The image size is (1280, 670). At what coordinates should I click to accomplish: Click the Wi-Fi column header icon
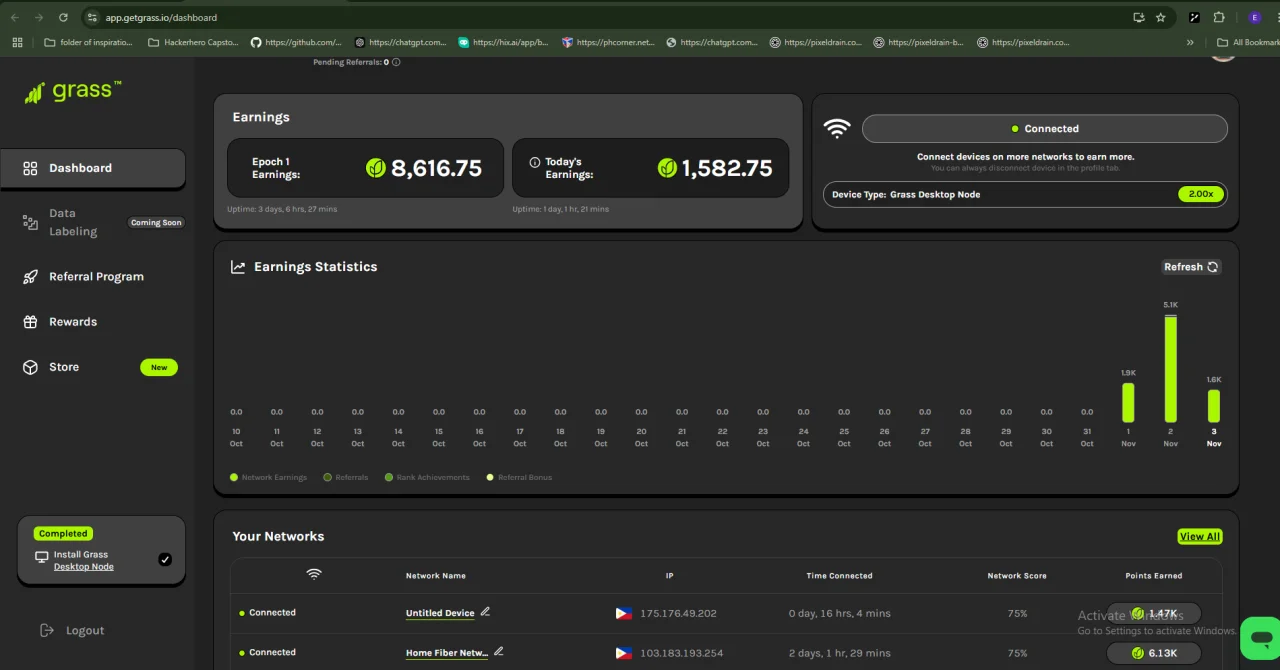click(314, 574)
